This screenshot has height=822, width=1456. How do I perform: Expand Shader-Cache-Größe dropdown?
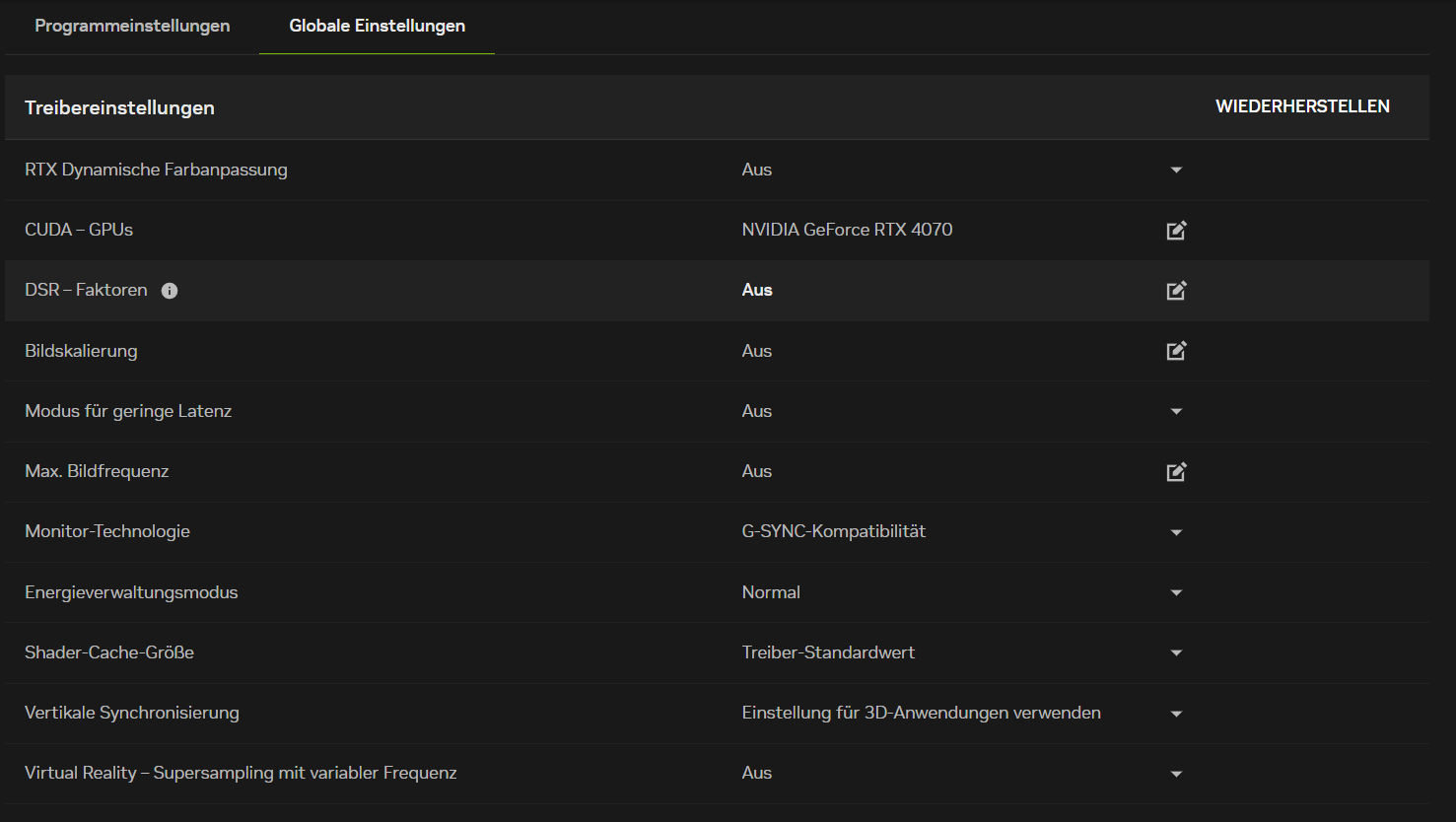1176,653
